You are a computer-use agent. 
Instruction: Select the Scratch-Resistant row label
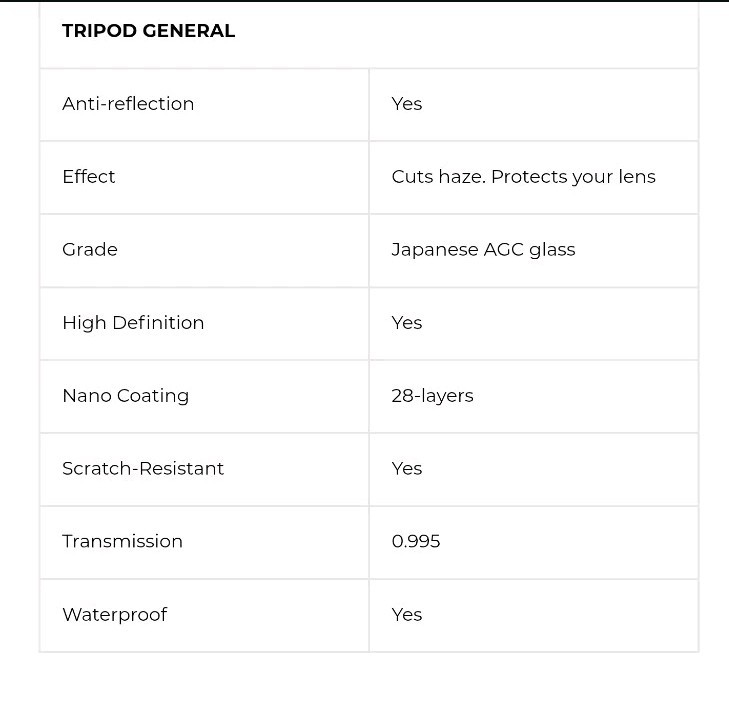click(143, 469)
